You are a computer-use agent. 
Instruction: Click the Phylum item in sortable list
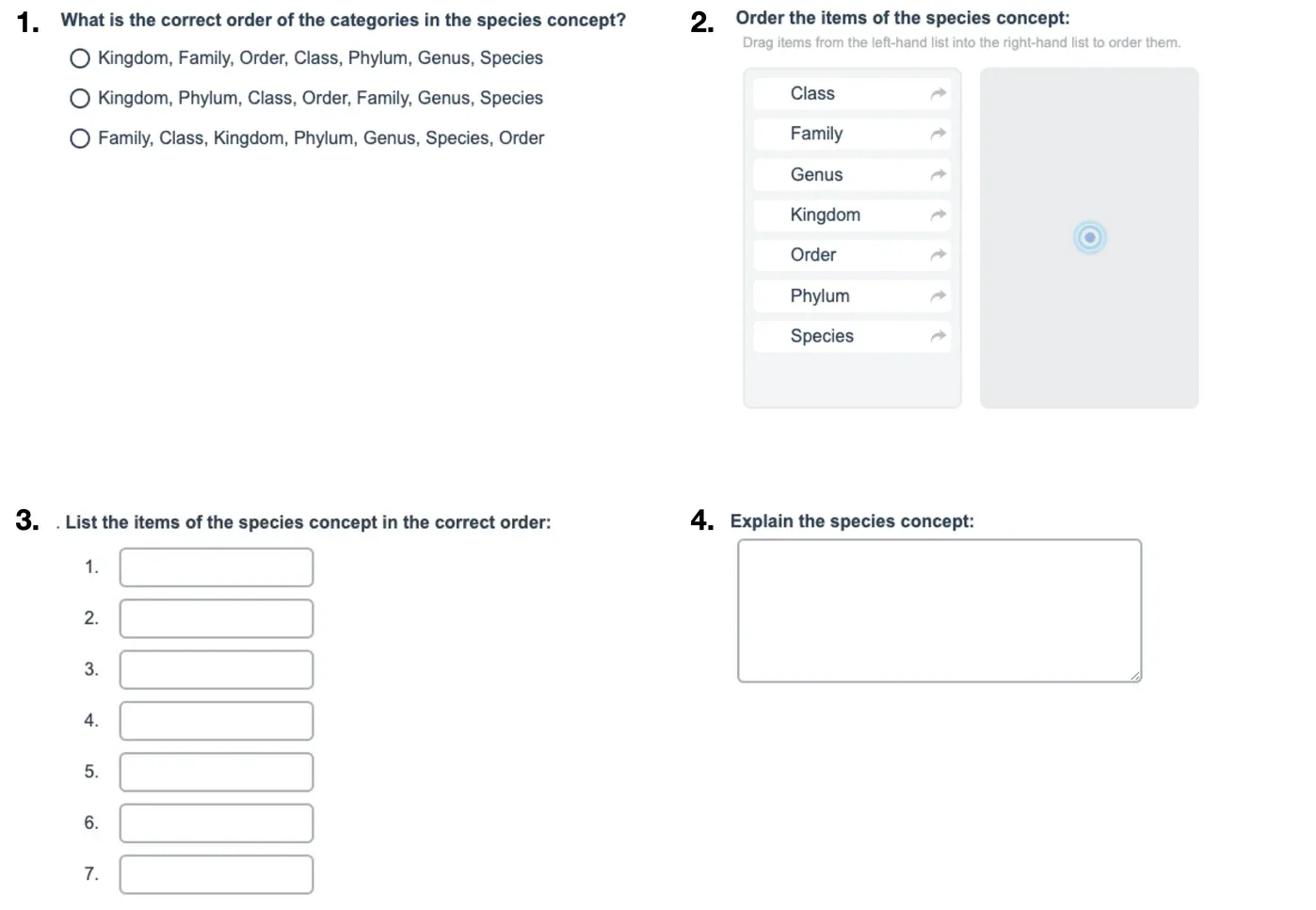click(852, 295)
